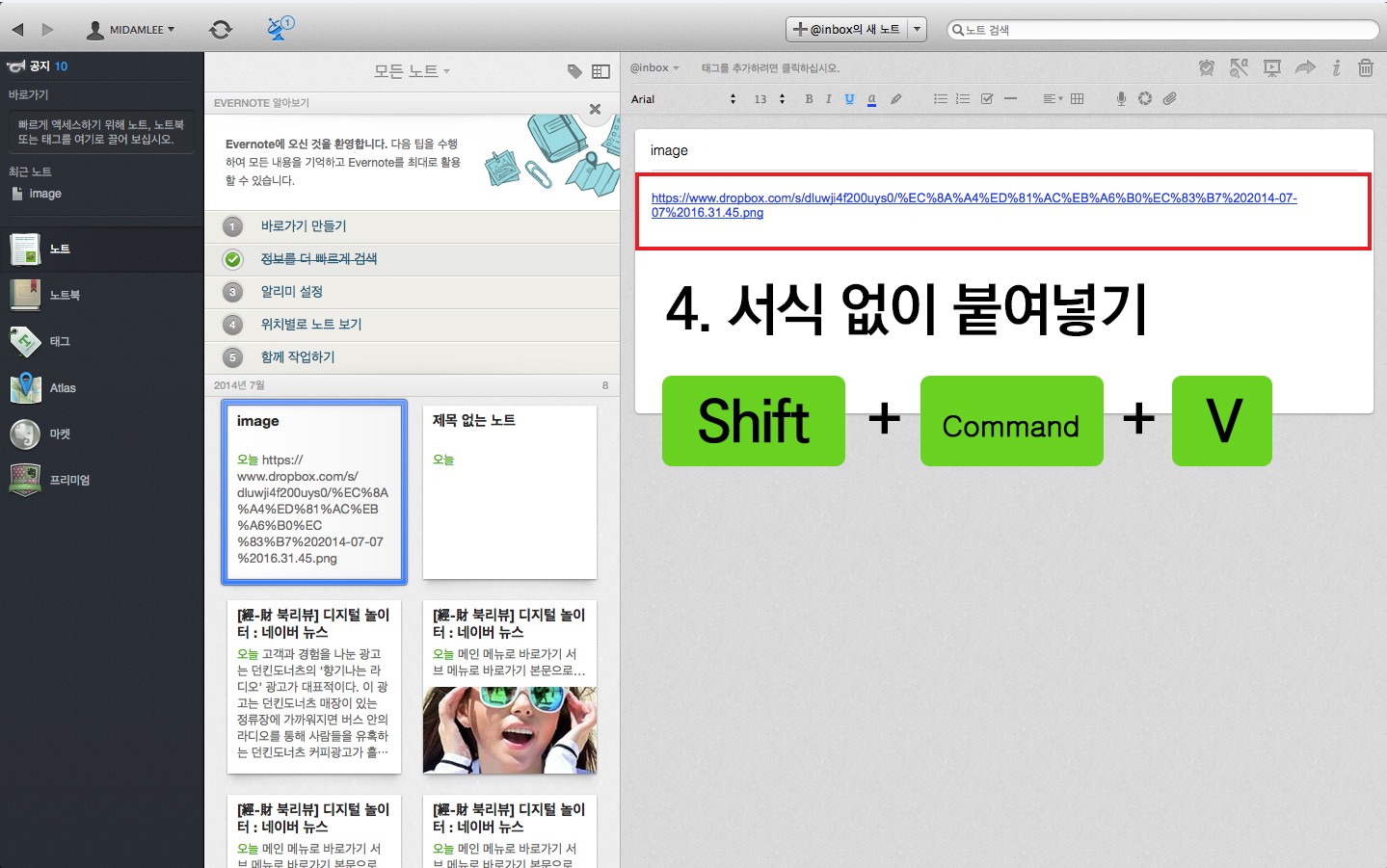Insert a checkbox using the to-do icon
This screenshot has width=1387, height=868.
pyautogui.click(x=987, y=98)
